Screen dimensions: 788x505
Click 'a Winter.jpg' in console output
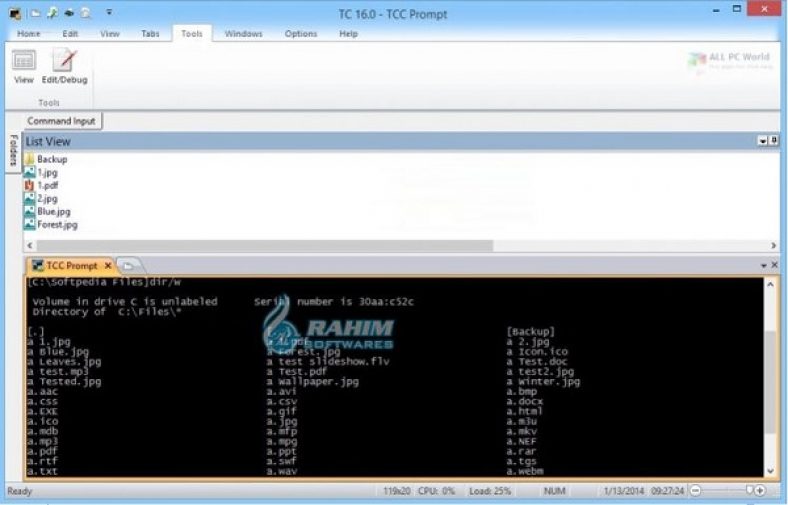[x=543, y=381]
